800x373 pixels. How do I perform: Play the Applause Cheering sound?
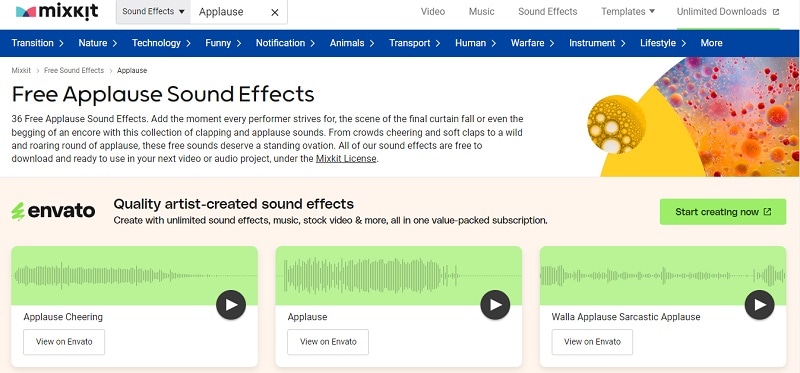pyautogui.click(x=231, y=305)
